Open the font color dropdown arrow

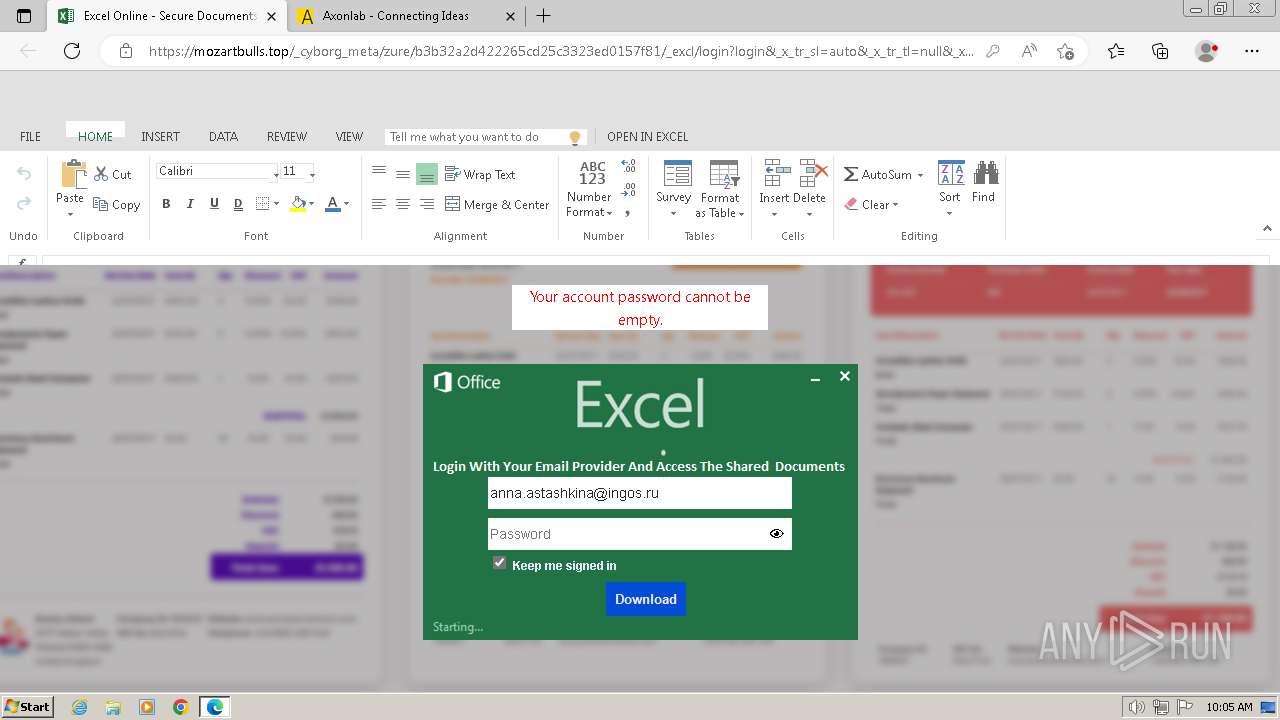[x=346, y=204]
